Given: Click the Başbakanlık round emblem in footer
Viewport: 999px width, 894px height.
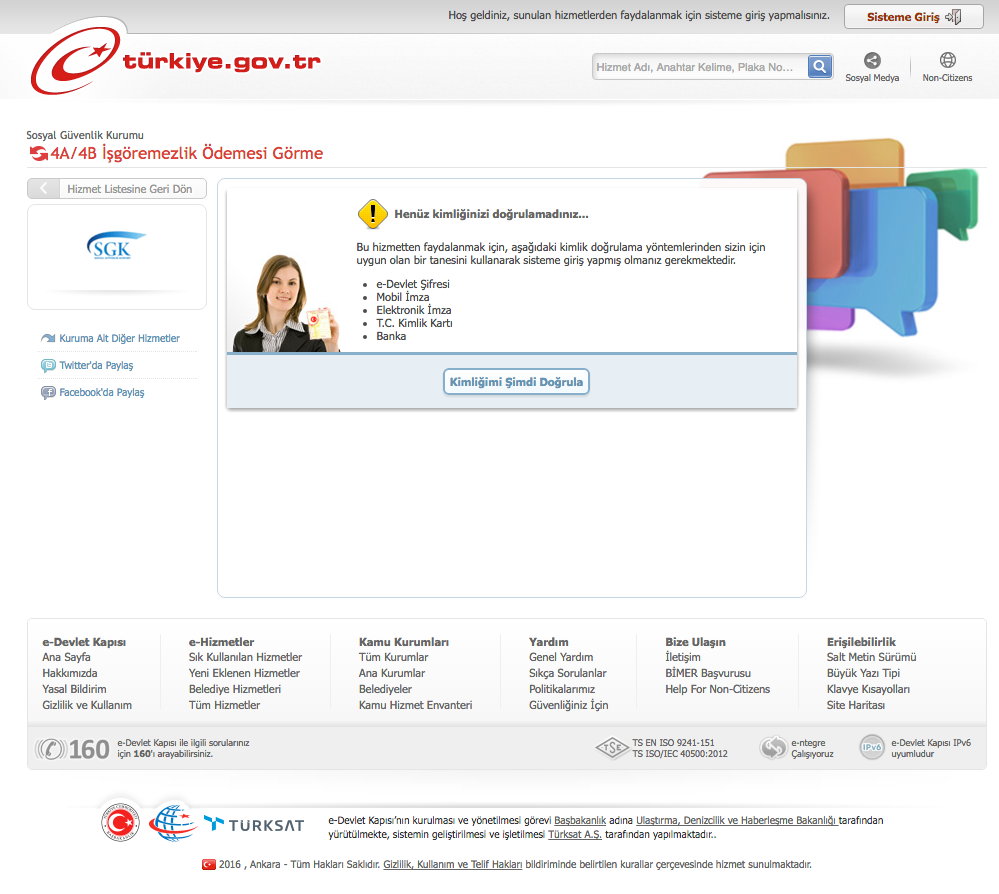Looking at the screenshot, I should click(120, 823).
